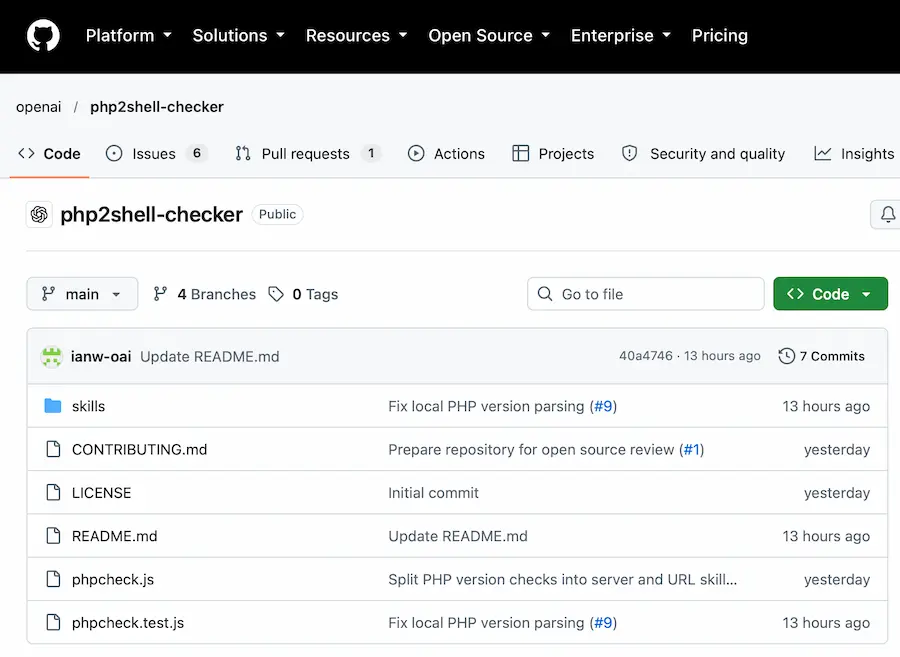Open the phpcheck.test.js file

tap(128, 623)
